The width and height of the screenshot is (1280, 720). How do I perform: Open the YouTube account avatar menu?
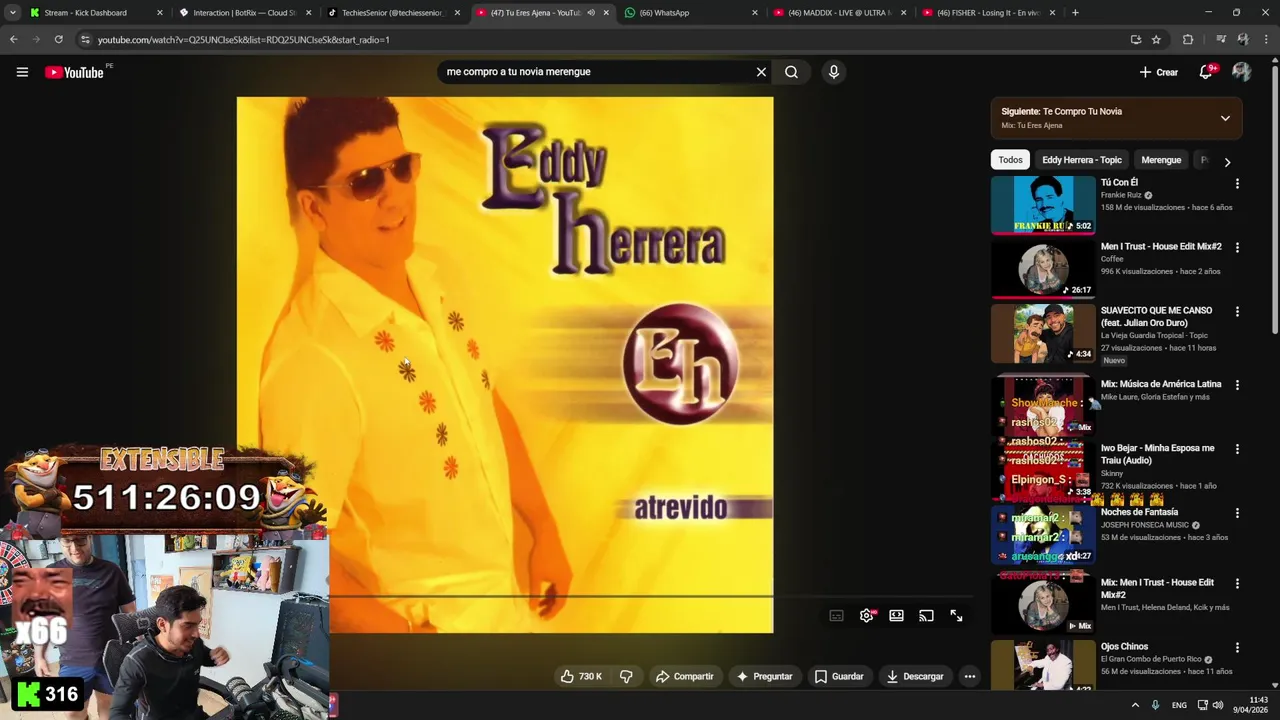tap(1242, 72)
